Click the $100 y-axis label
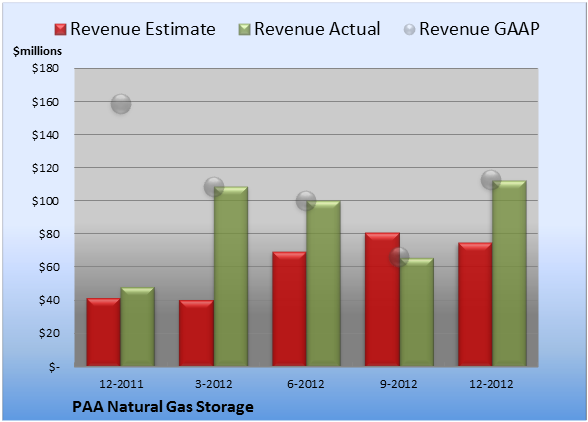The width and height of the screenshot is (588, 422). pos(45,201)
